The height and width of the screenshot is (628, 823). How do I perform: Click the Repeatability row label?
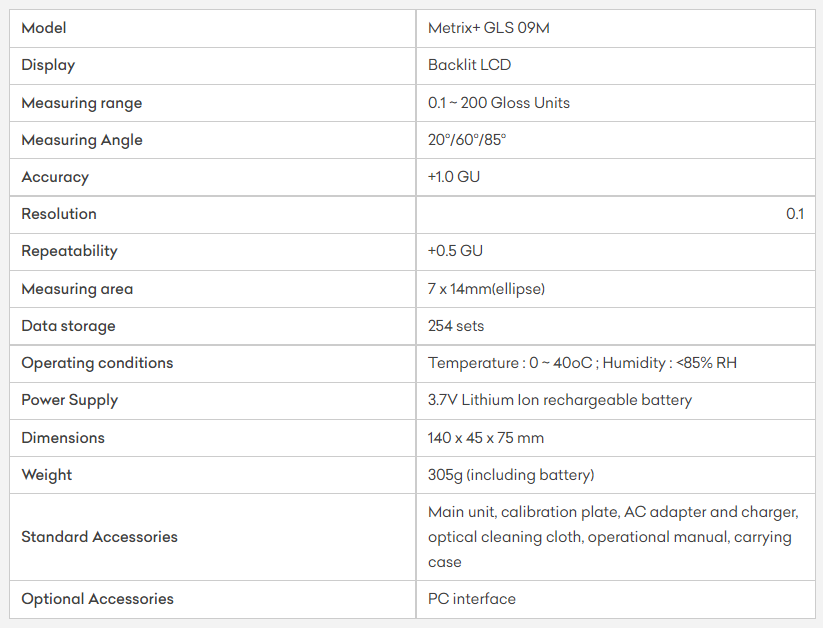coord(69,251)
